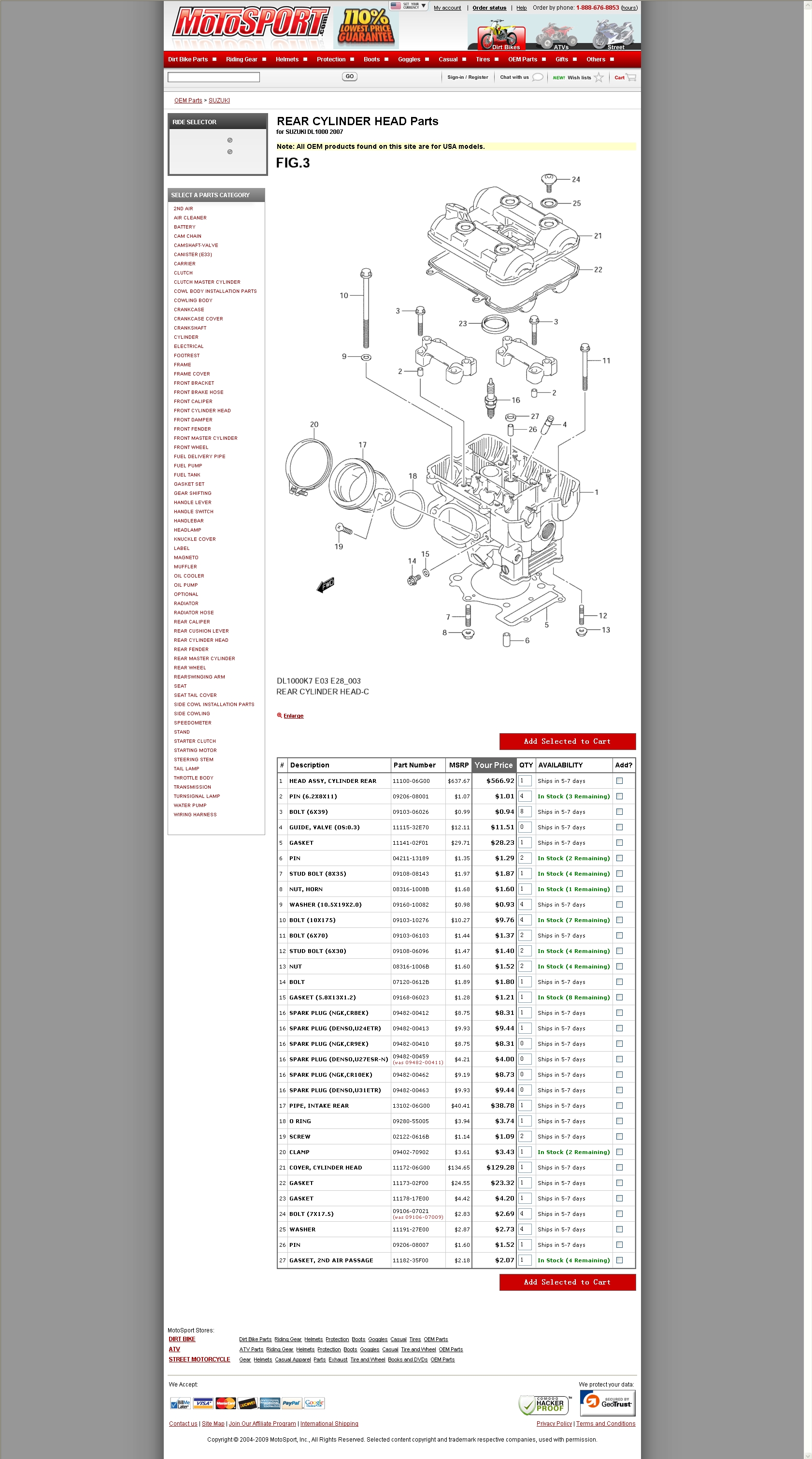Click the SUZUKI breadcrumb link

219,100
